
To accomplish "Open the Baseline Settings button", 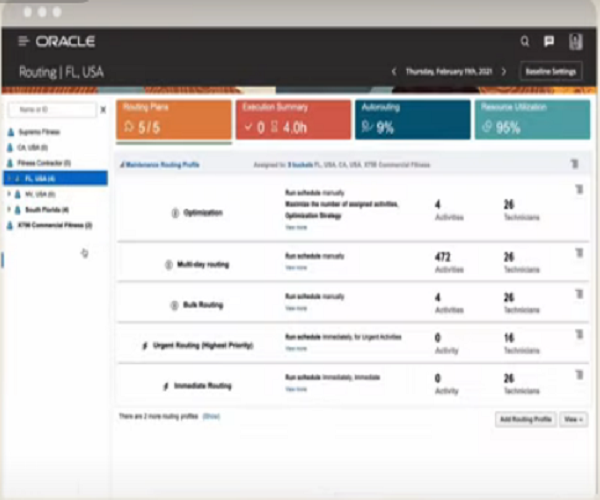I will [x=551, y=72].
